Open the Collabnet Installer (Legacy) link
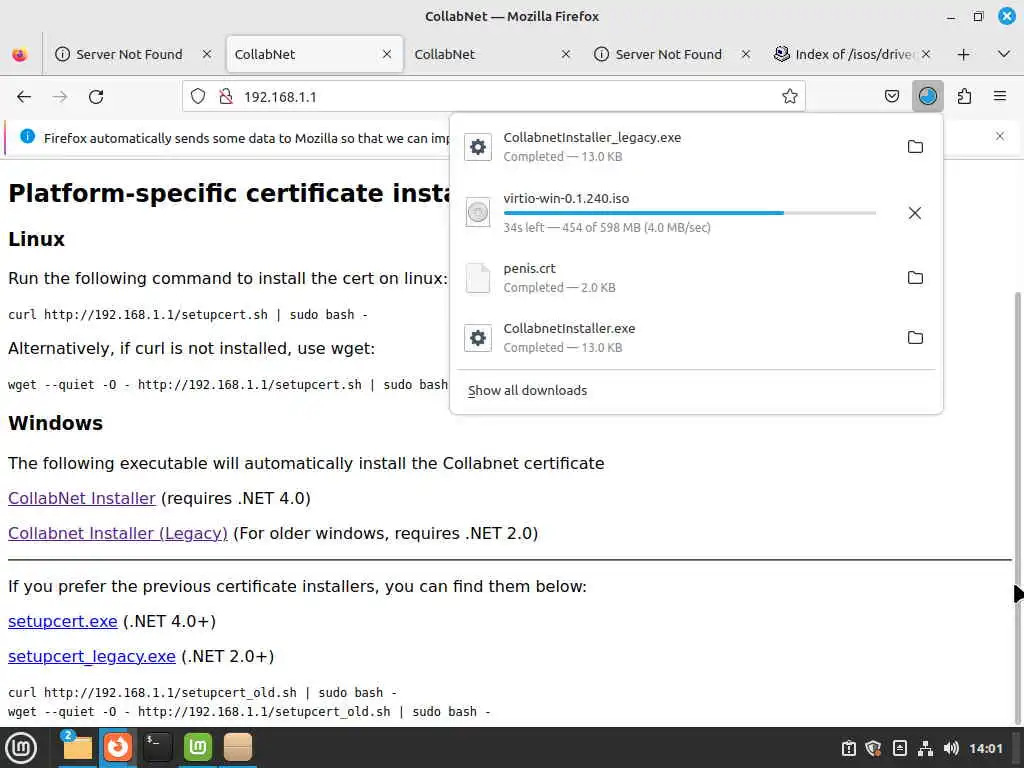This screenshot has height=768, width=1024. [118, 534]
